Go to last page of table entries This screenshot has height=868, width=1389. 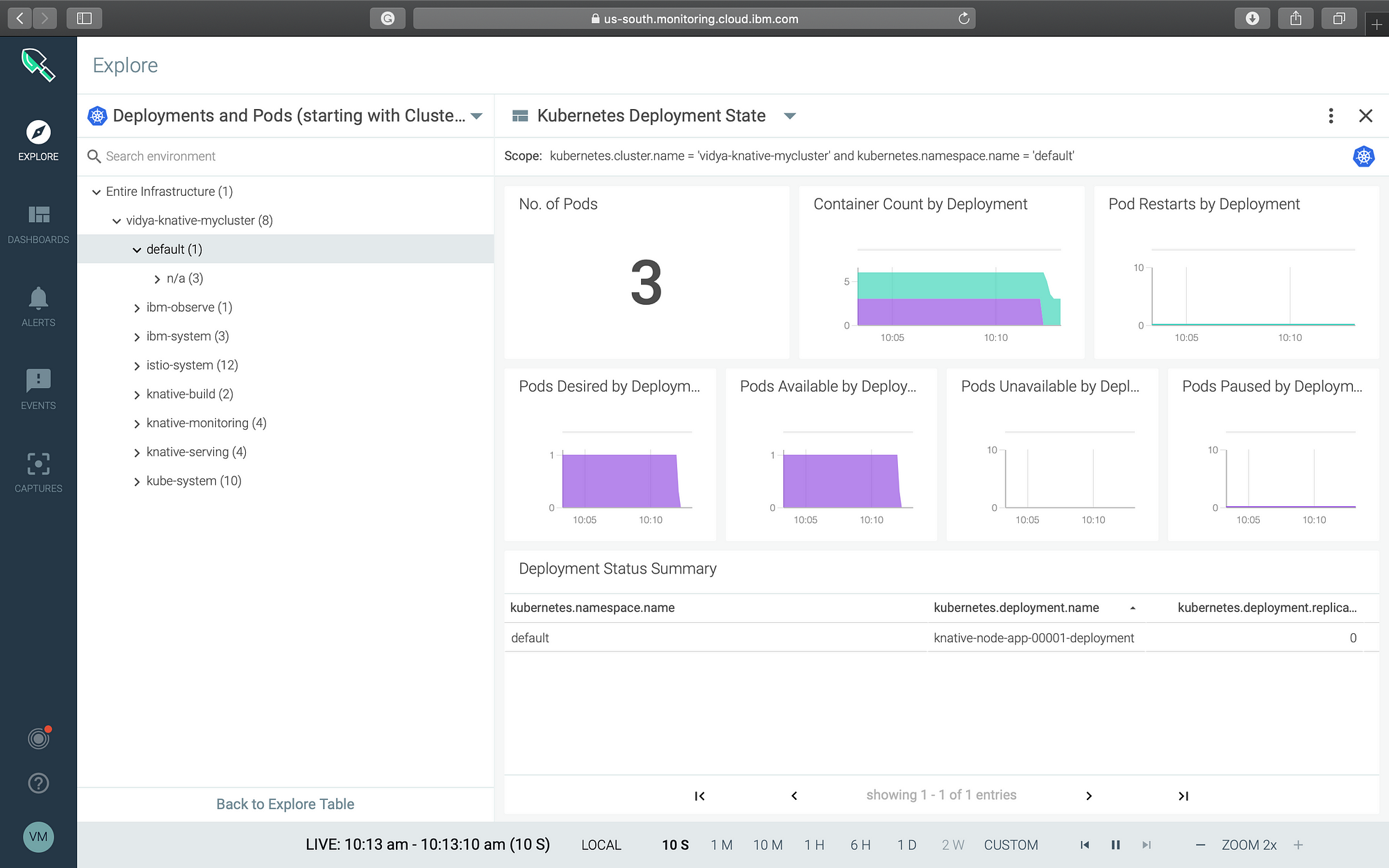coord(1183,796)
